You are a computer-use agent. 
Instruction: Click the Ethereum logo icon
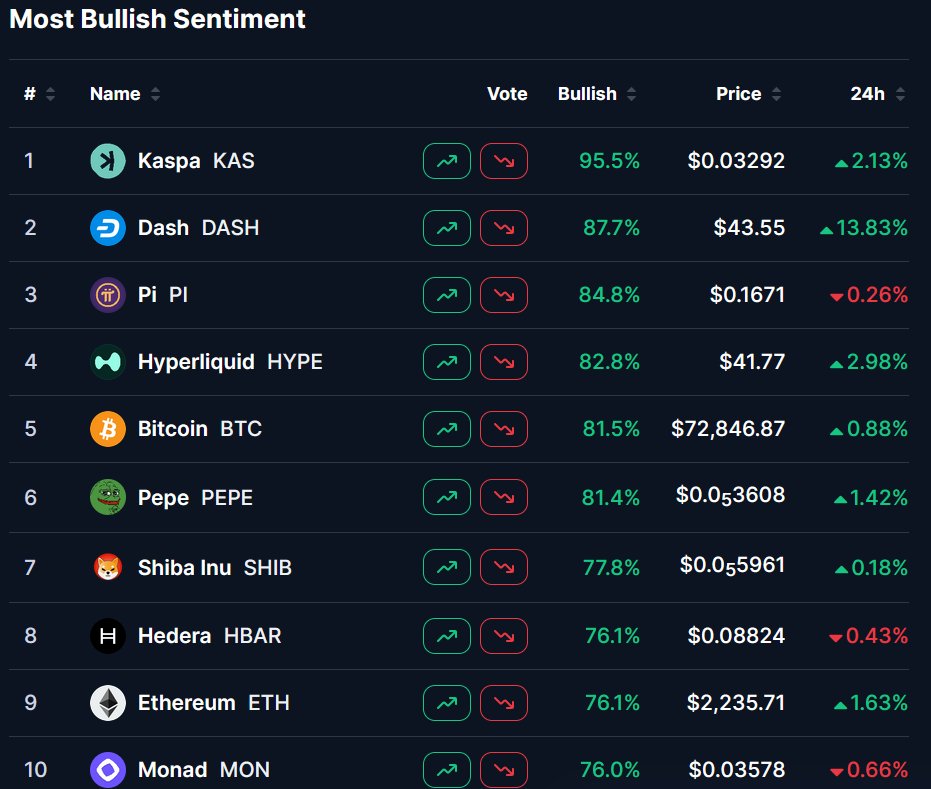point(108,703)
